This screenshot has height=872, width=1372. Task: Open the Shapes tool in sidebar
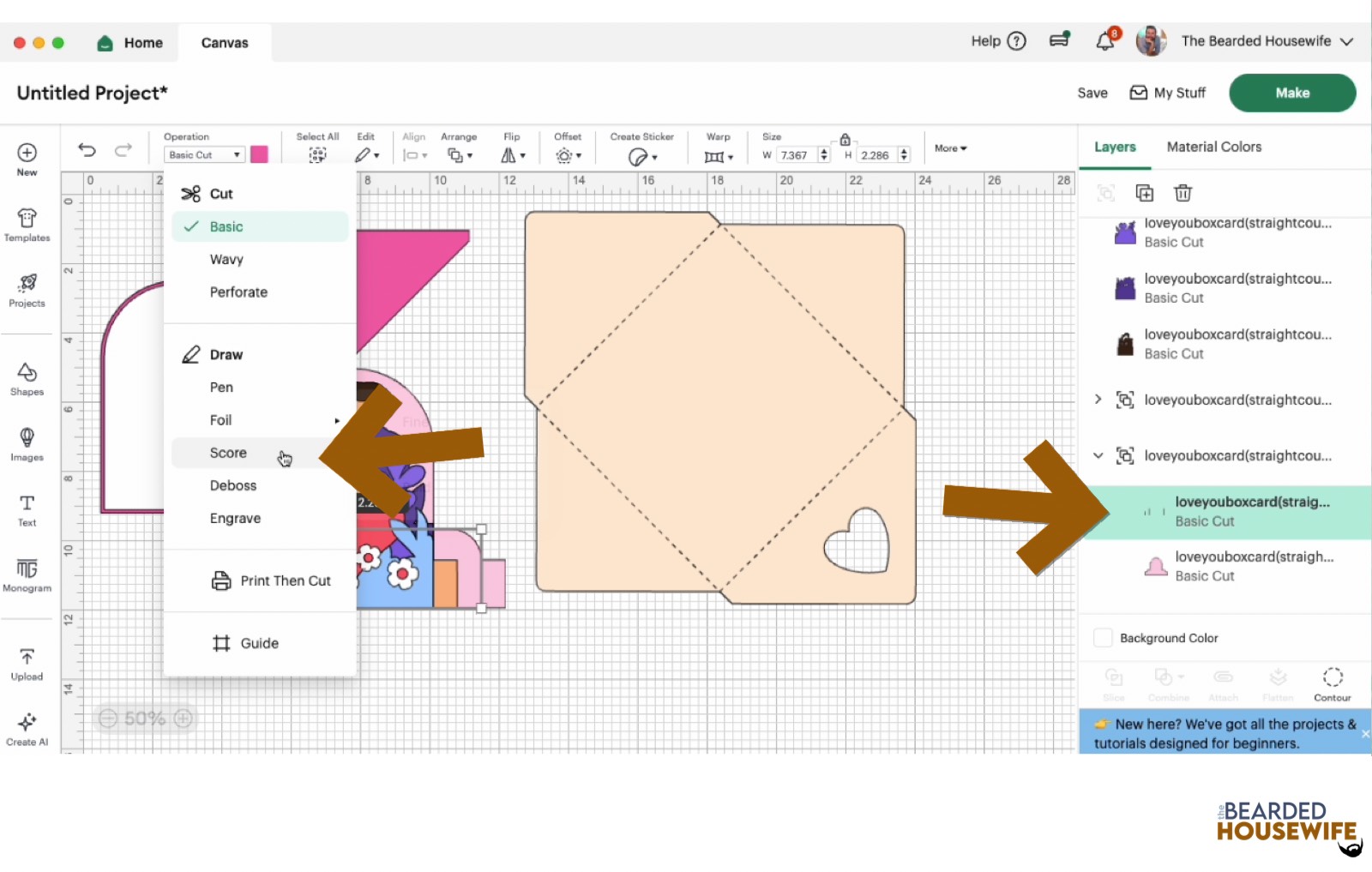27,378
